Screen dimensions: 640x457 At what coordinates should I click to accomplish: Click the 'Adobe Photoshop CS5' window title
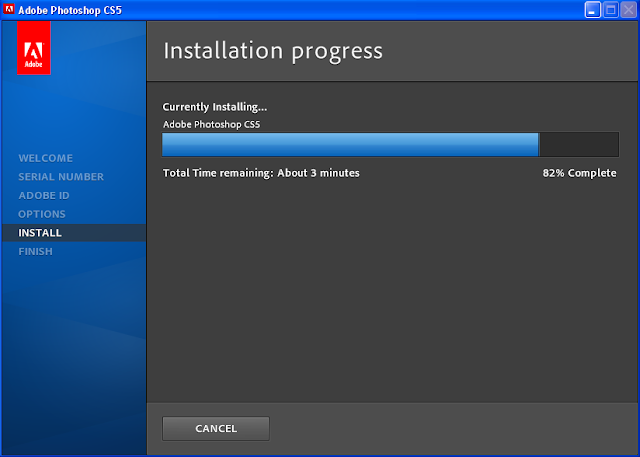pyautogui.click(x=70, y=10)
